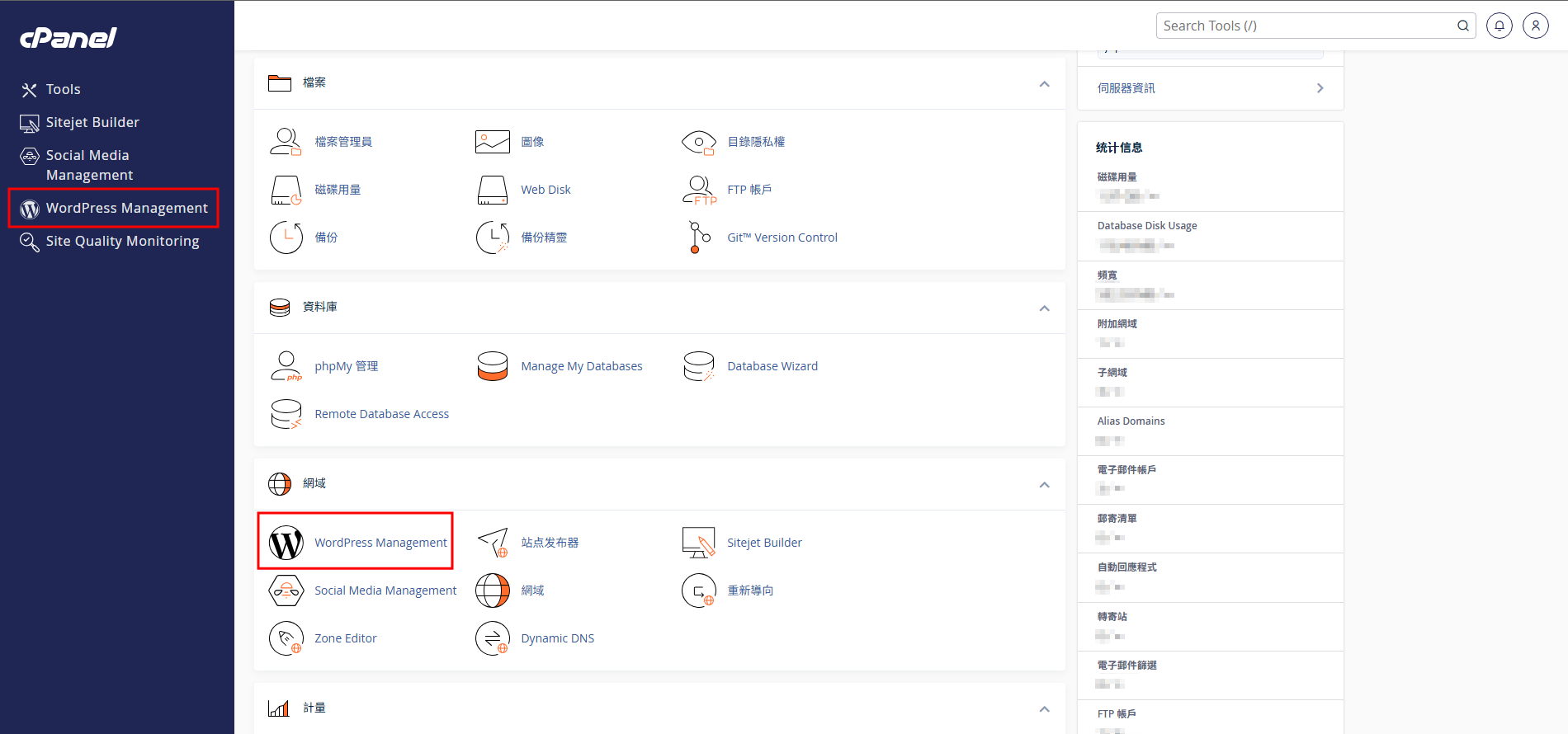Screen dimensions: 1568x734
Task: Click the 電子郵件篩選 statistic
Action: tap(1126, 666)
